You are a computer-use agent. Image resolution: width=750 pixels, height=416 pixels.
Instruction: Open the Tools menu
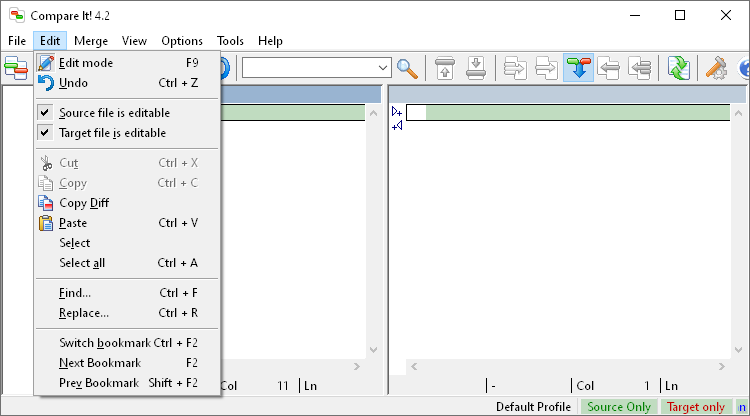[230, 41]
